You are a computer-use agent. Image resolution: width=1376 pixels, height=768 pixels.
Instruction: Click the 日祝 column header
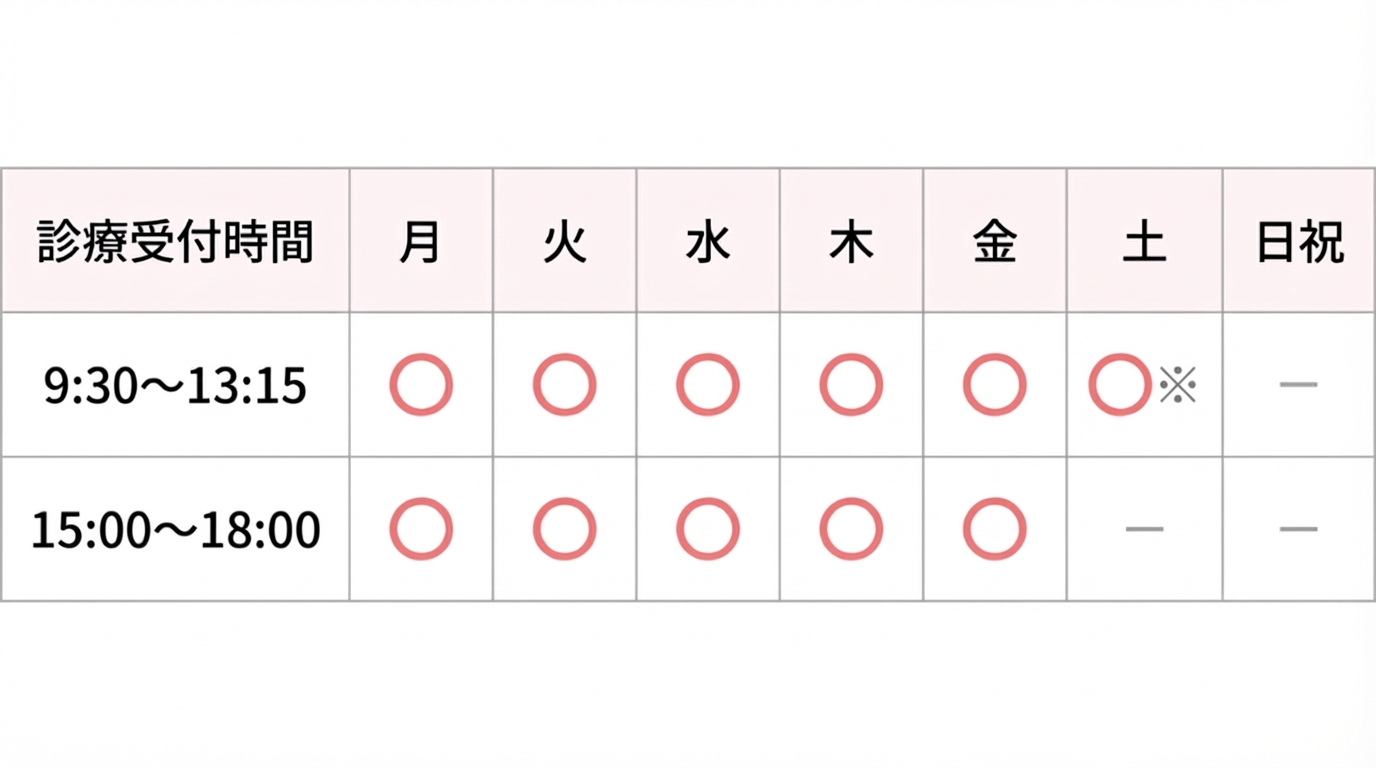[1299, 242]
